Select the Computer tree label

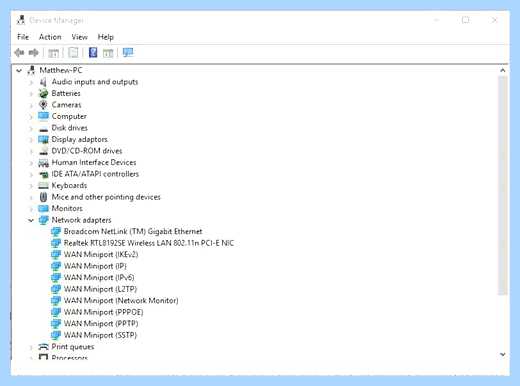69,116
